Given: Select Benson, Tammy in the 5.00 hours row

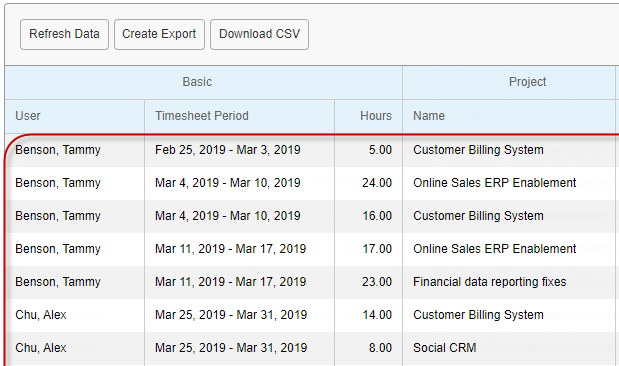Looking at the screenshot, I should pos(58,150).
